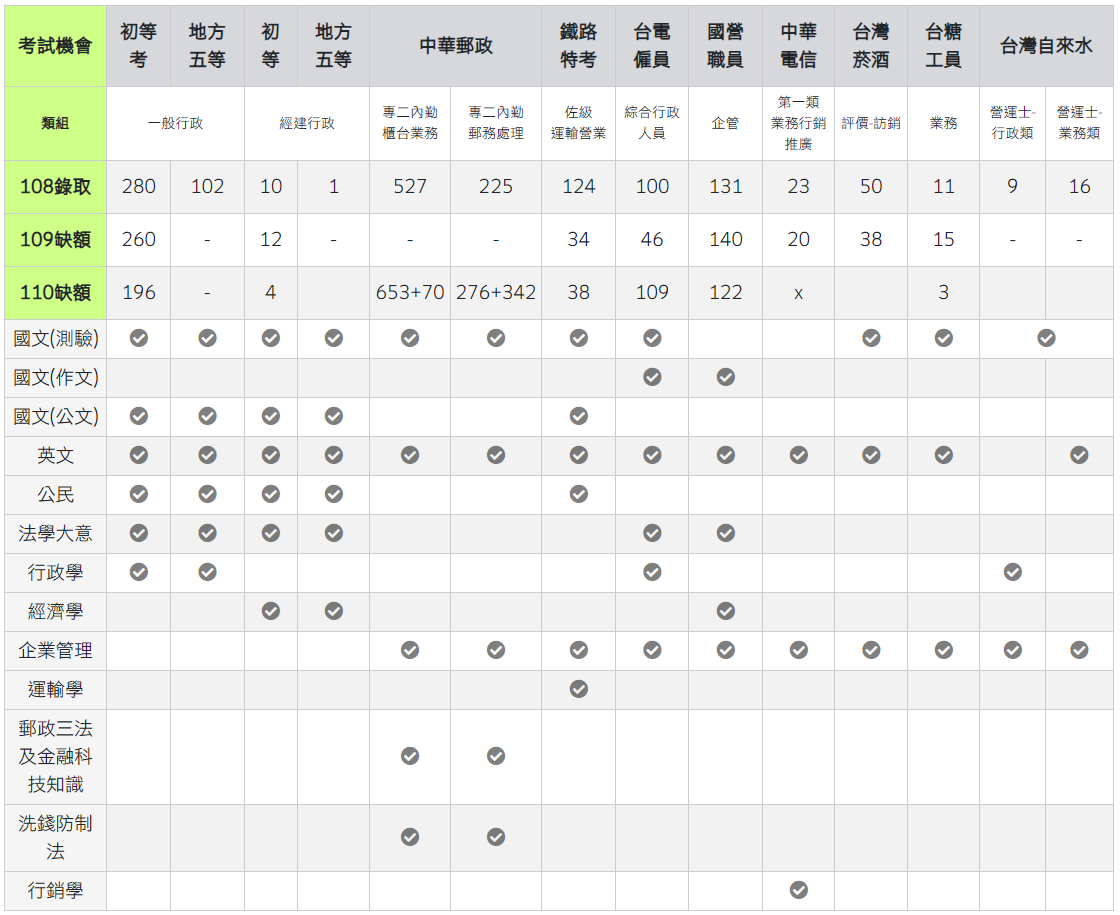1120x915 pixels.
Task: Click the 國文(測驗) row label
Action: pyautogui.click(x=55, y=339)
